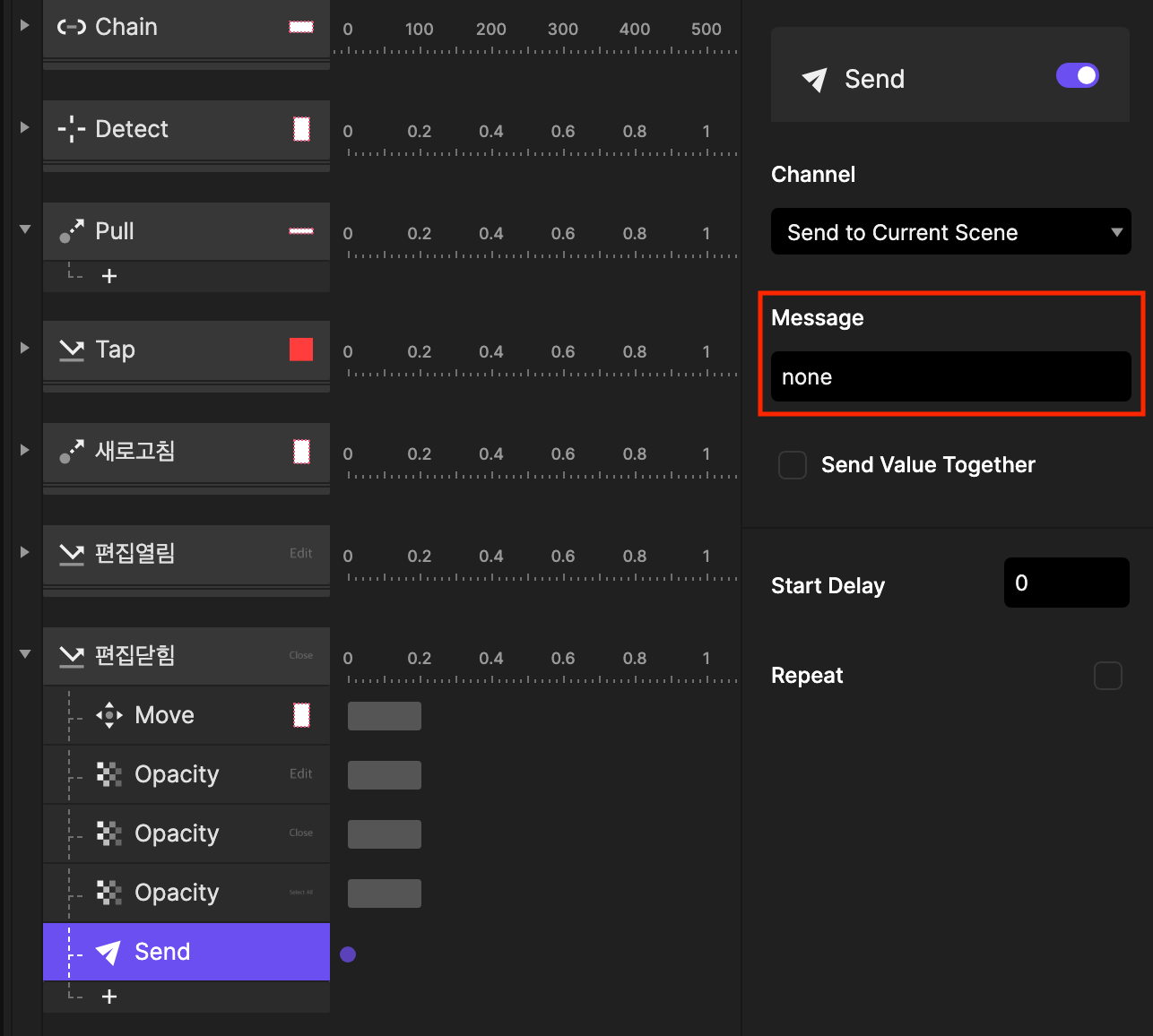
Task: Click the red layer thumbnail on Tap trigger
Action: tap(301, 350)
